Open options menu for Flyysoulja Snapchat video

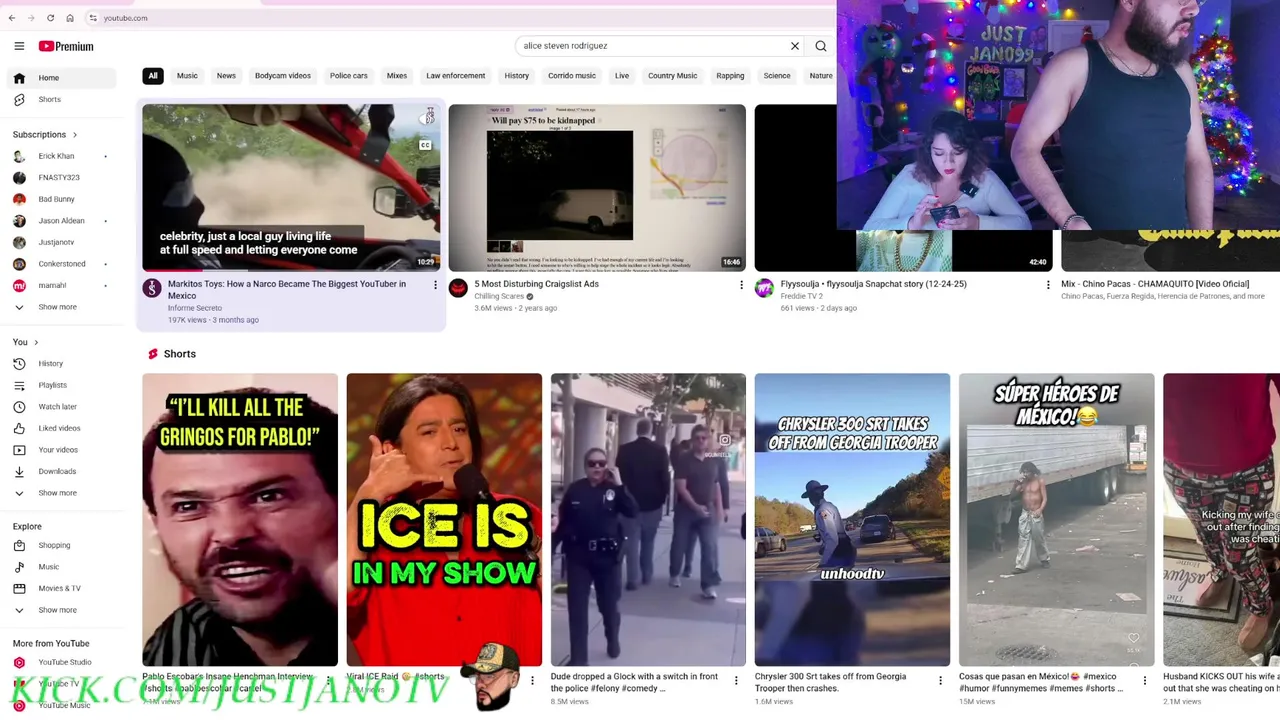click(x=1048, y=286)
